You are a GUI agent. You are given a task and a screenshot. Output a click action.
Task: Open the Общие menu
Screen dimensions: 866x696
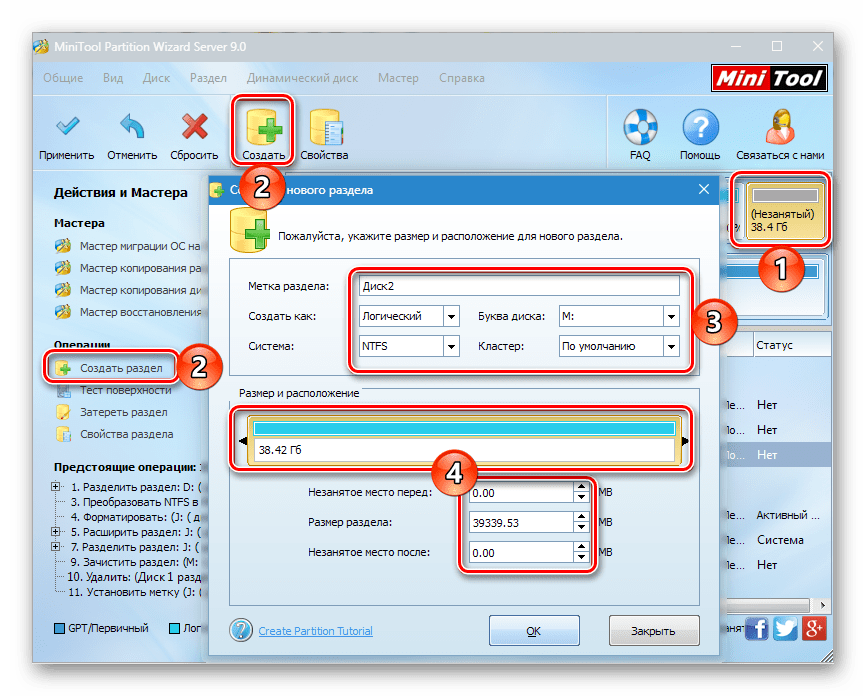click(x=63, y=78)
